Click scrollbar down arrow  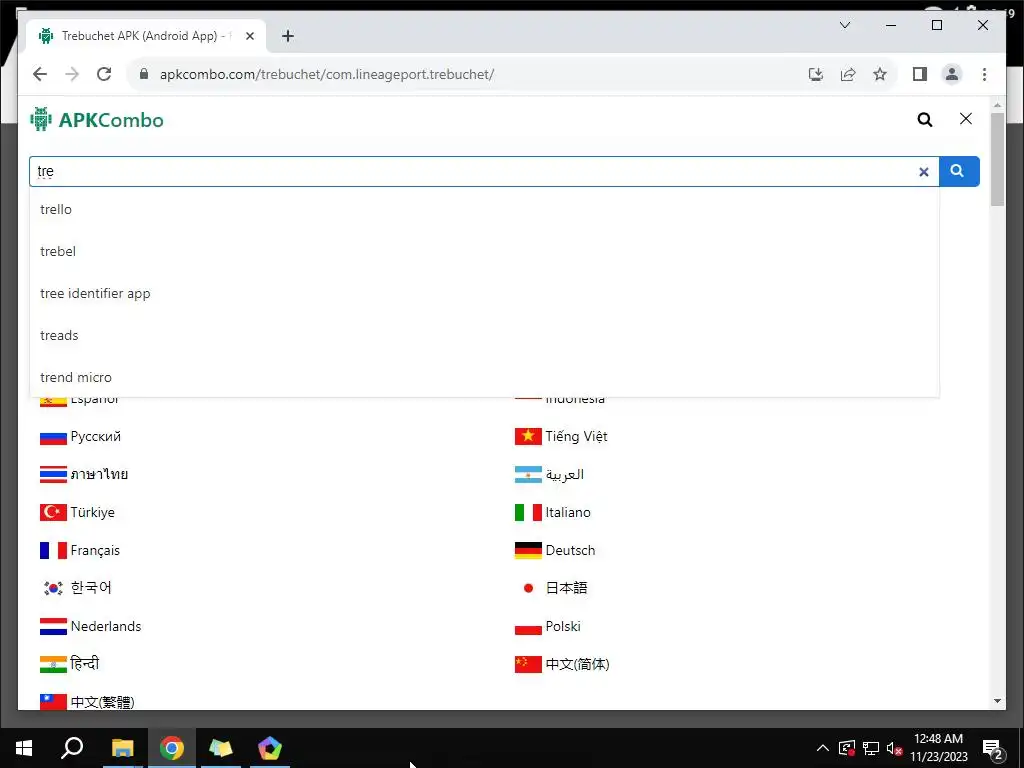click(997, 701)
